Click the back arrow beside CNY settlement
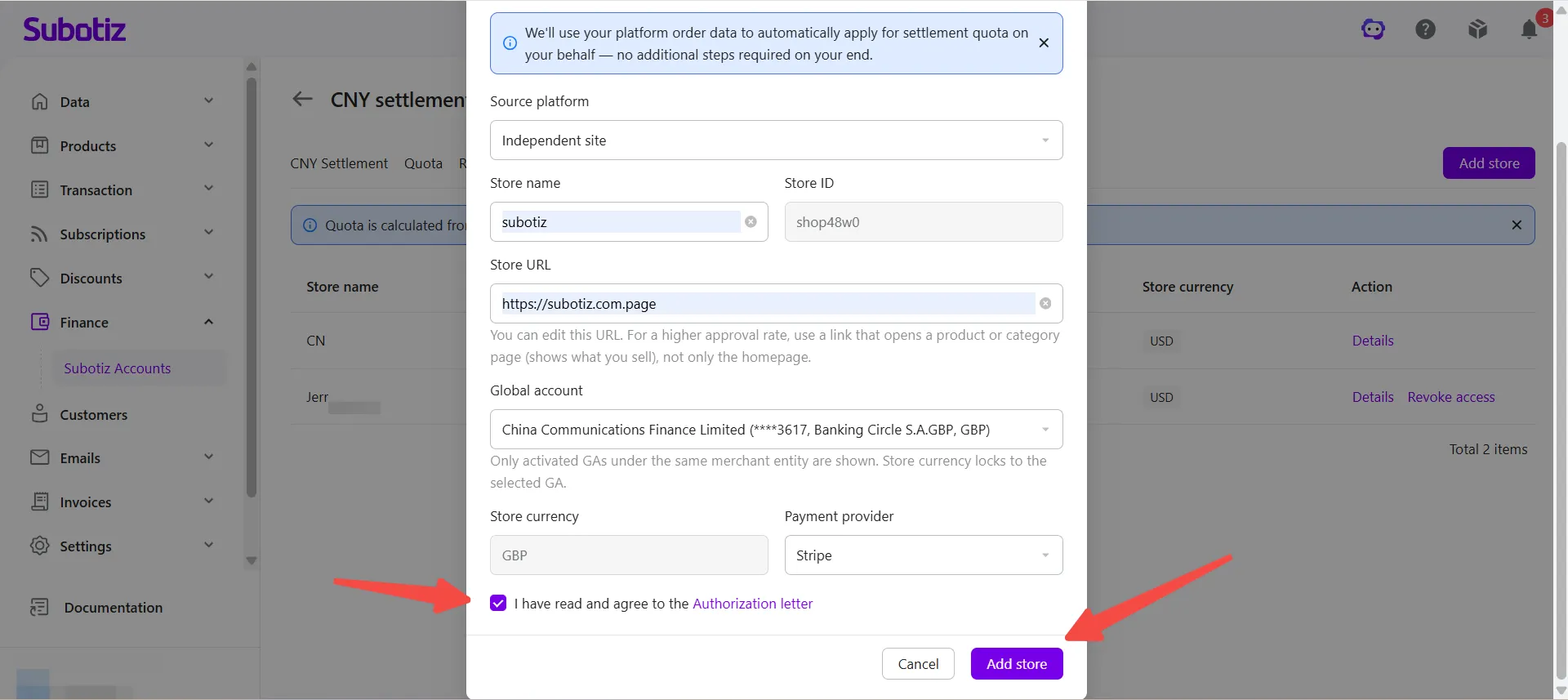The width and height of the screenshot is (1568, 700). pos(302,99)
